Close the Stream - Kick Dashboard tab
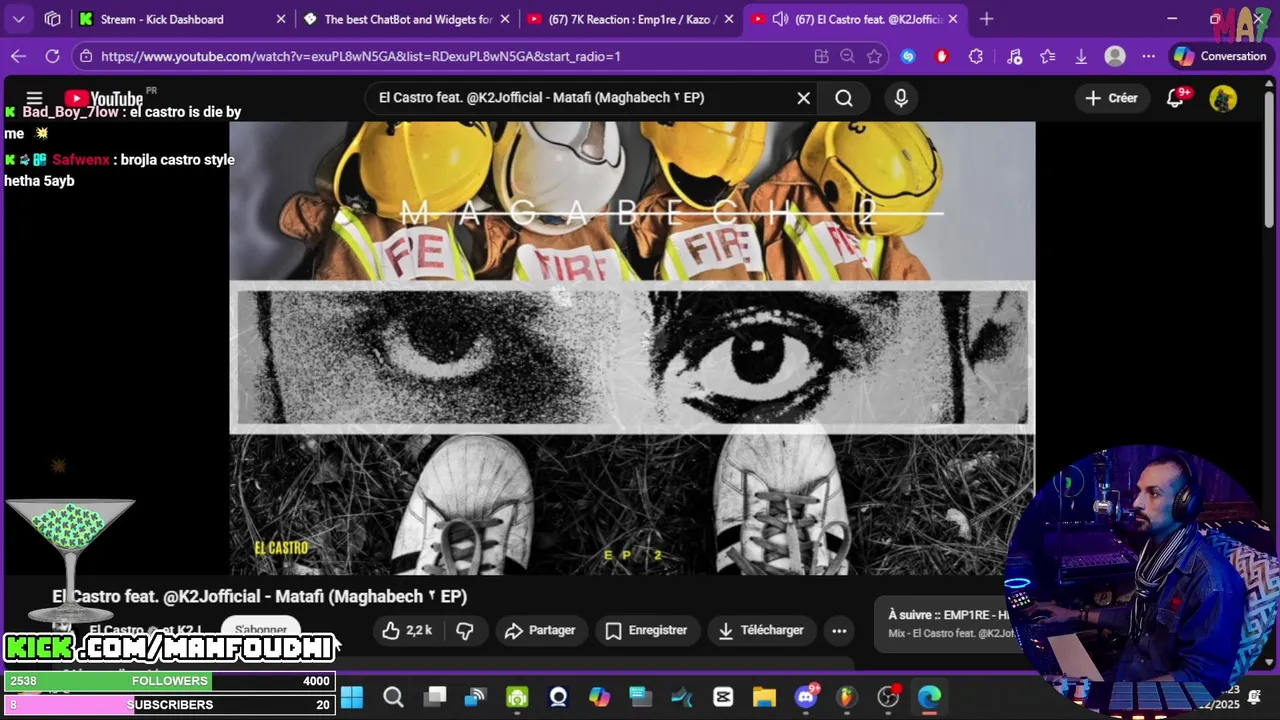This screenshot has width=1280, height=720. [x=280, y=19]
